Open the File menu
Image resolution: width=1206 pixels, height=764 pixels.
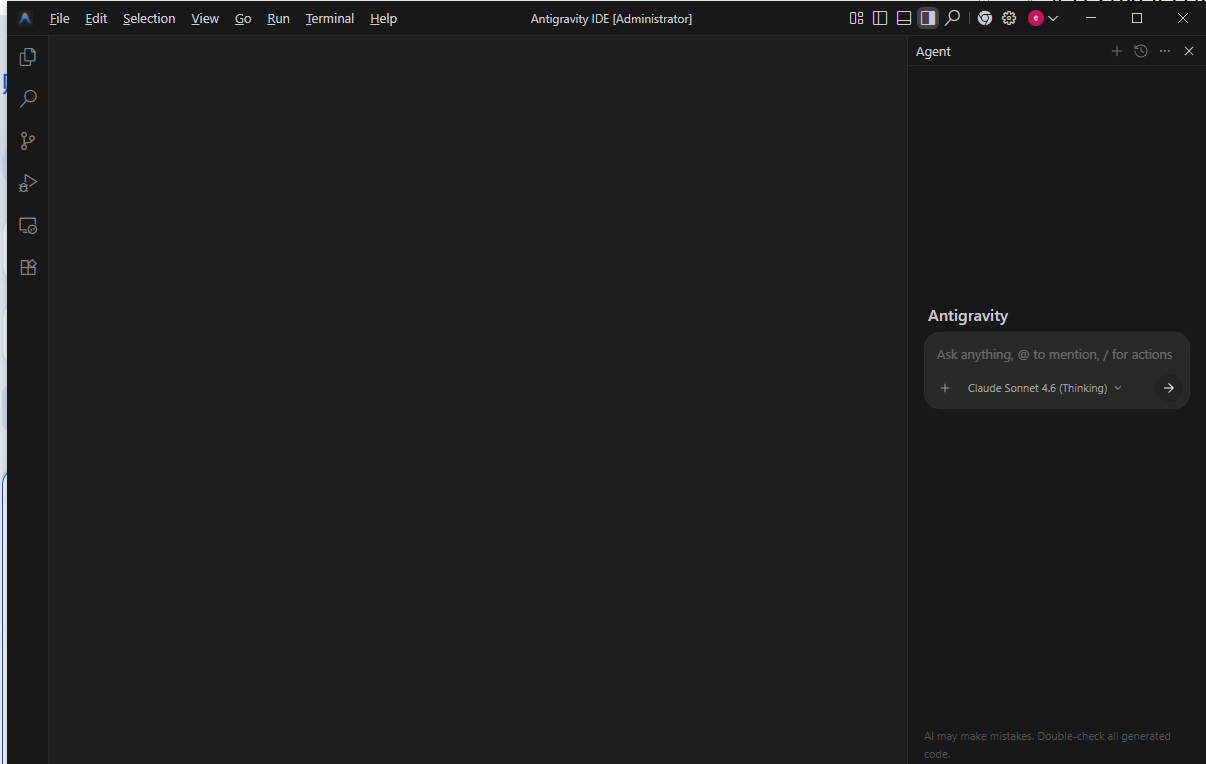pyautogui.click(x=60, y=18)
